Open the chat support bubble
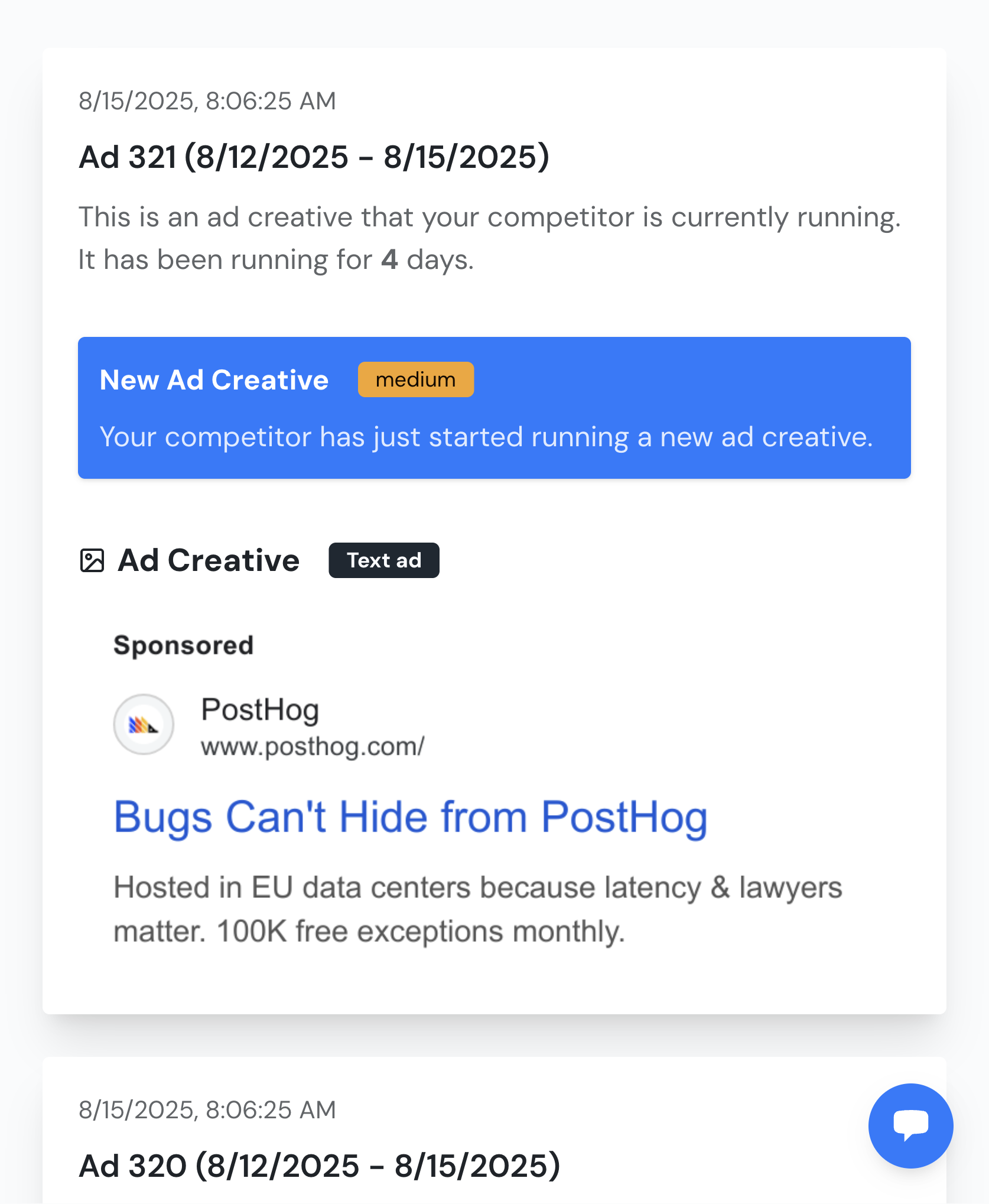The width and height of the screenshot is (989, 1204). (910, 1125)
